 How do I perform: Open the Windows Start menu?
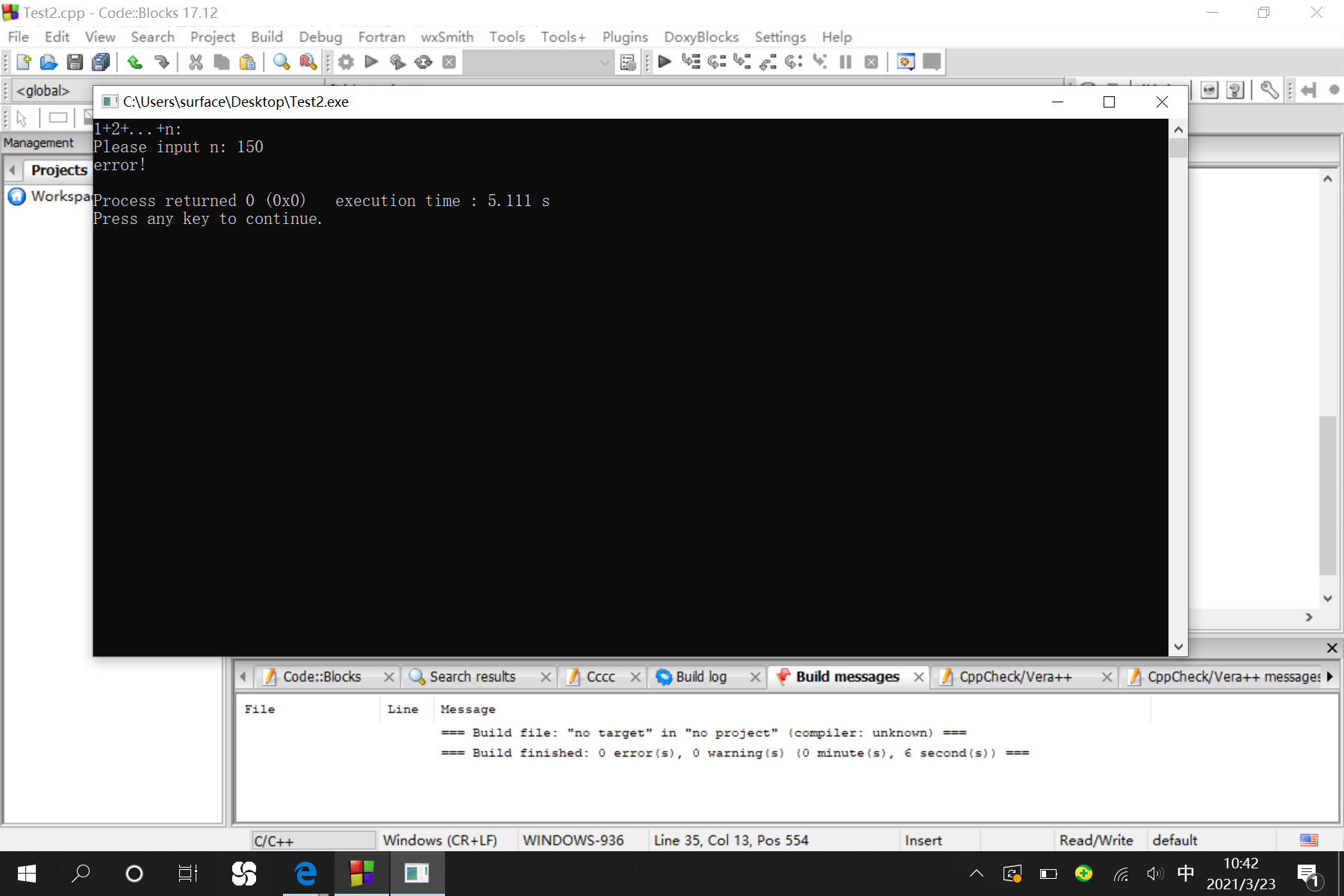pos(27,874)
